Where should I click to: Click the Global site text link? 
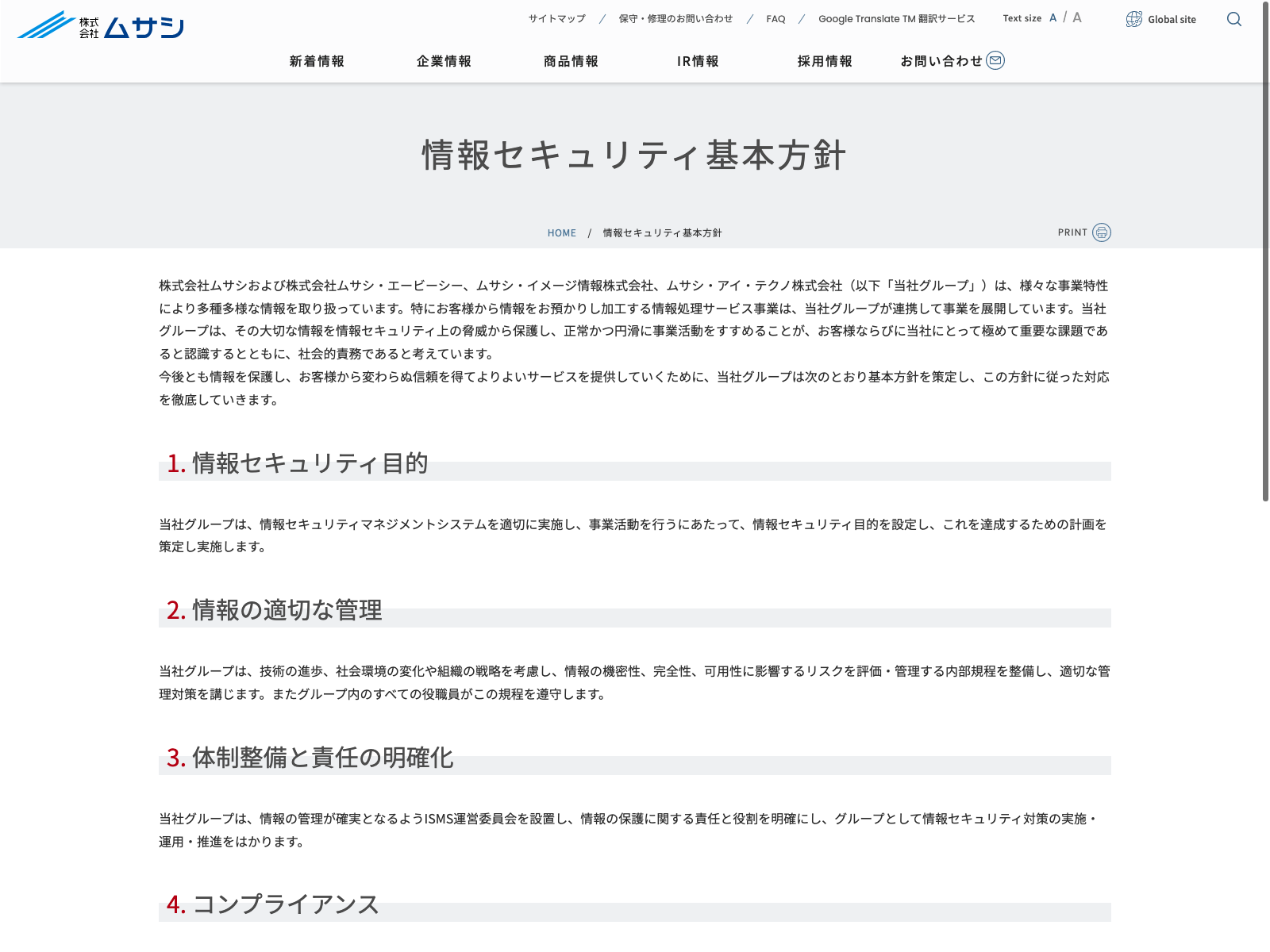(1172, 20)
